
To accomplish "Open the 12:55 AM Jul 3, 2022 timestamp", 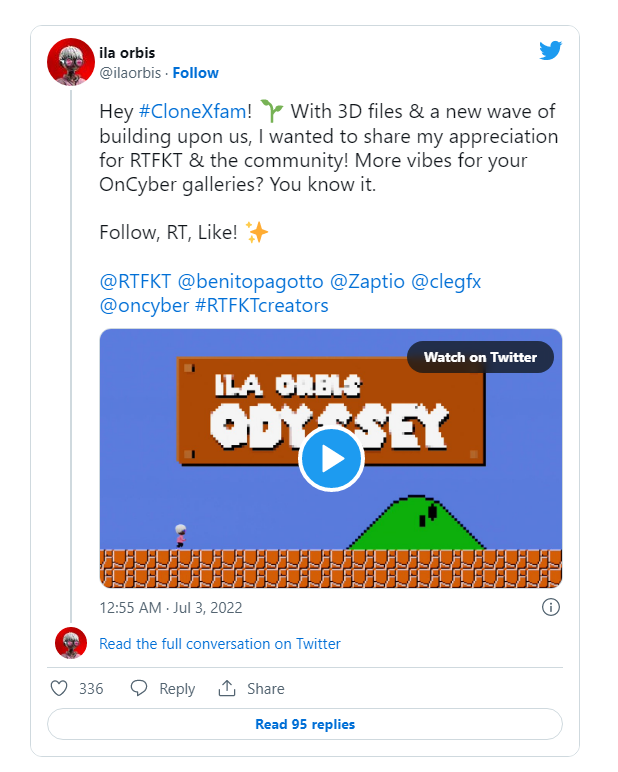I will coord(171,608).
